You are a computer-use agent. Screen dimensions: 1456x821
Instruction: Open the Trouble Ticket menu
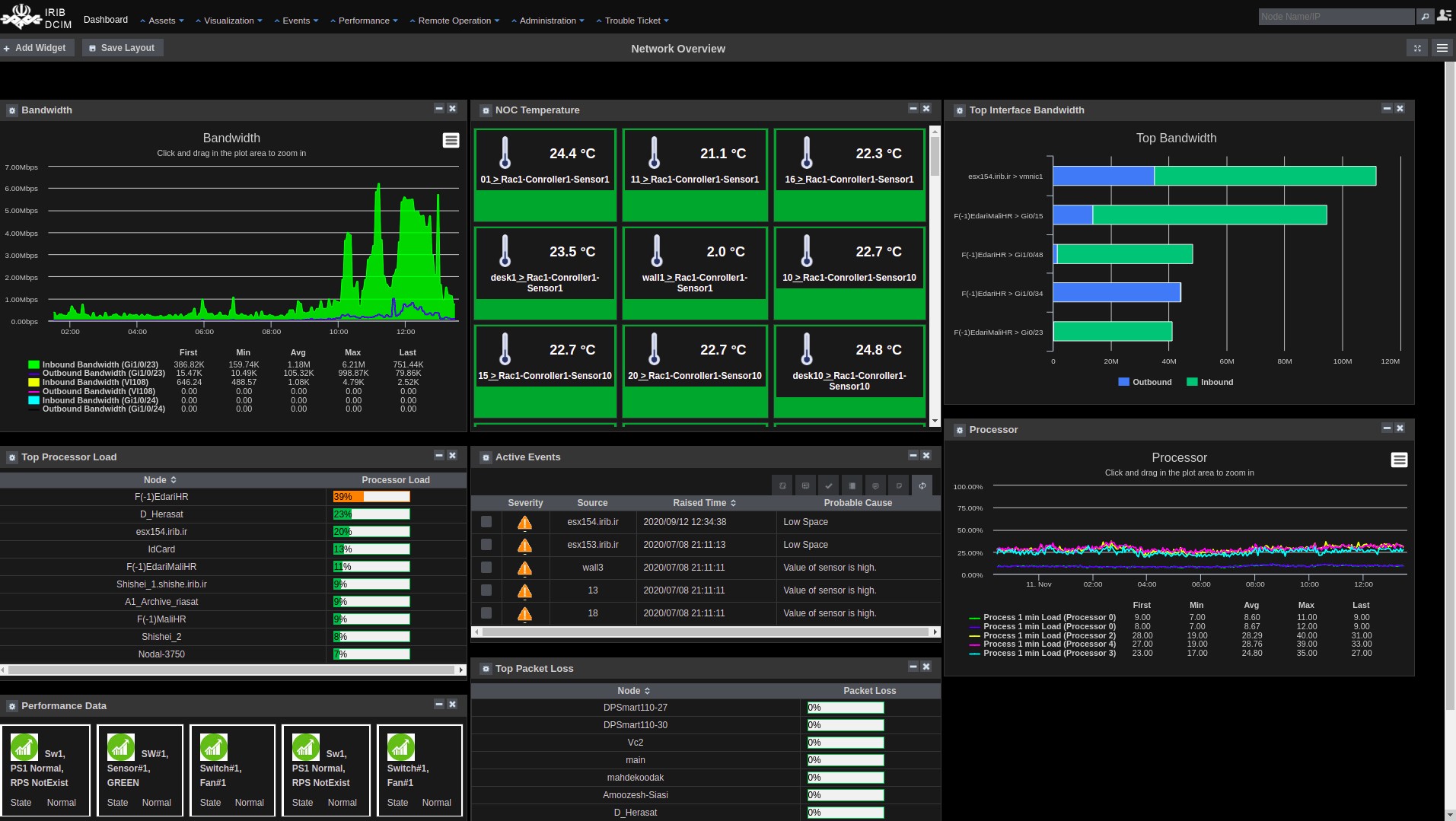pos(632,21)
